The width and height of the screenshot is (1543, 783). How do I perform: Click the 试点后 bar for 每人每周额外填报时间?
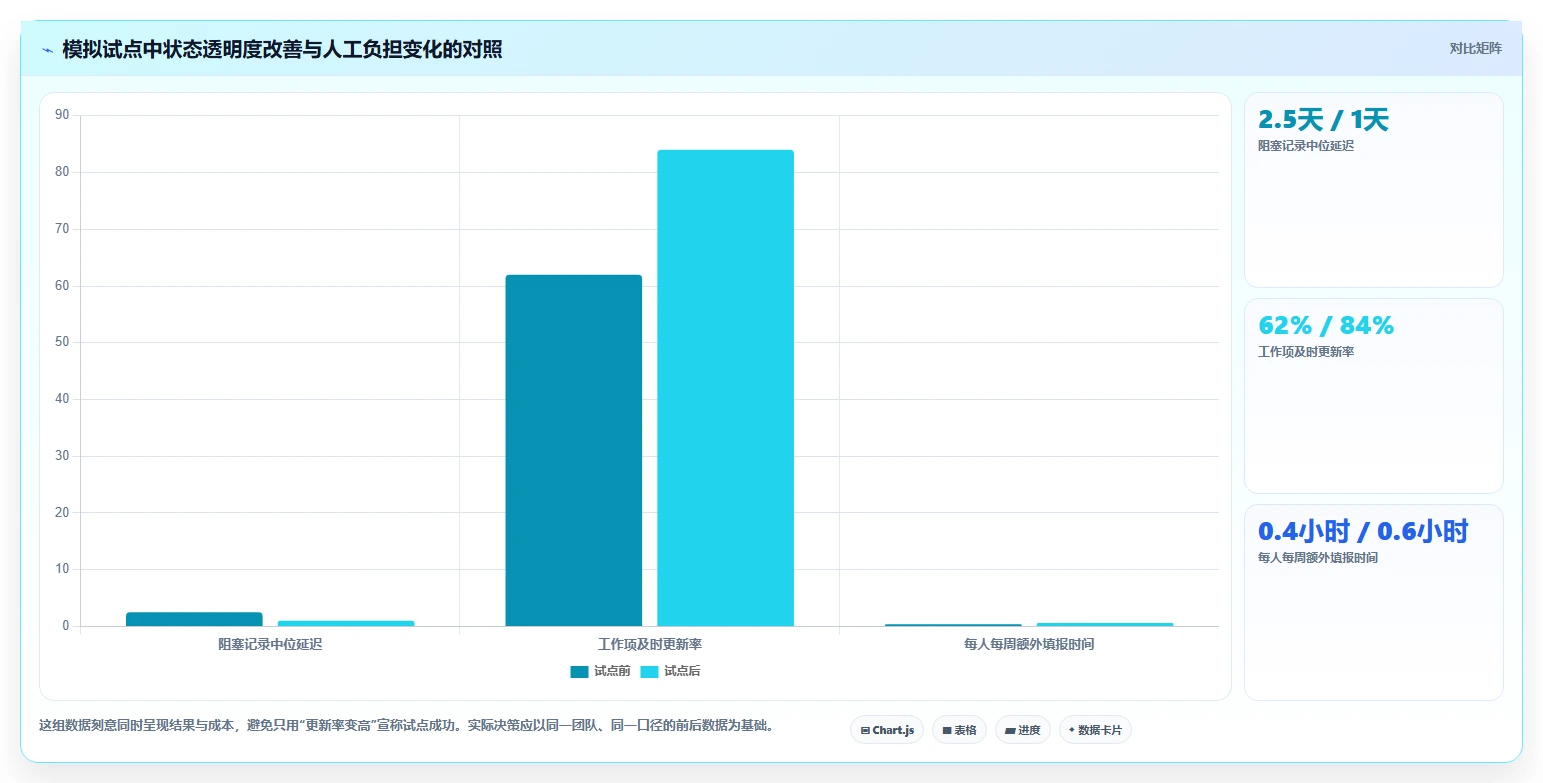[1105, 624]
